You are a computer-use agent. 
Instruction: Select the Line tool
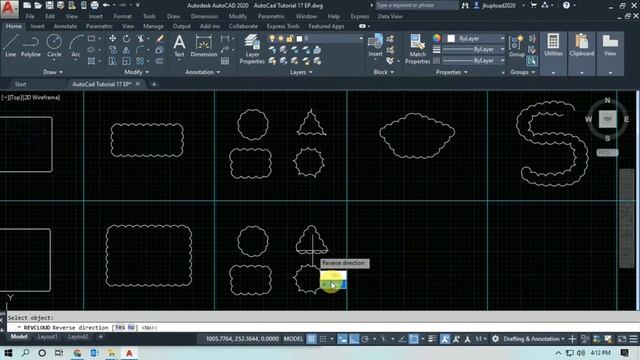11,45
